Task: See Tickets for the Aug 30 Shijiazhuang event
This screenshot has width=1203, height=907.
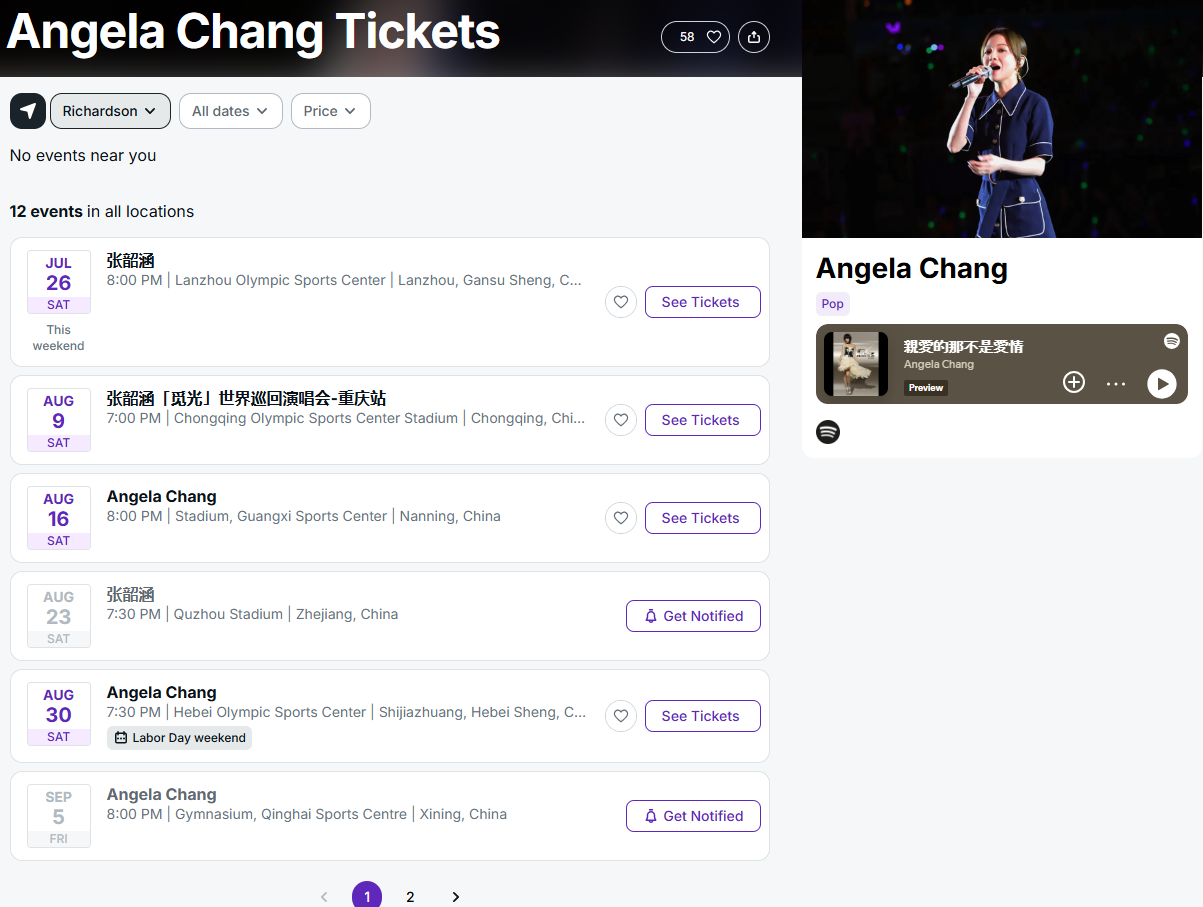Action: tap(700, 716)
